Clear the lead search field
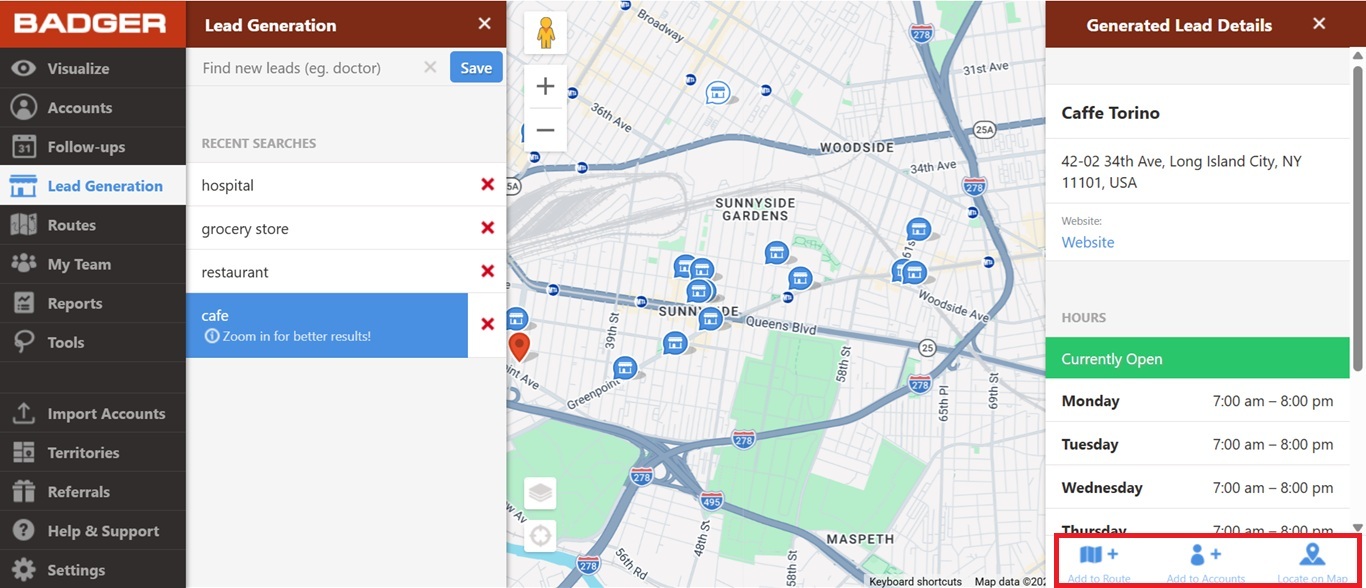1366x588 pixels. click(x=430, y=68)
